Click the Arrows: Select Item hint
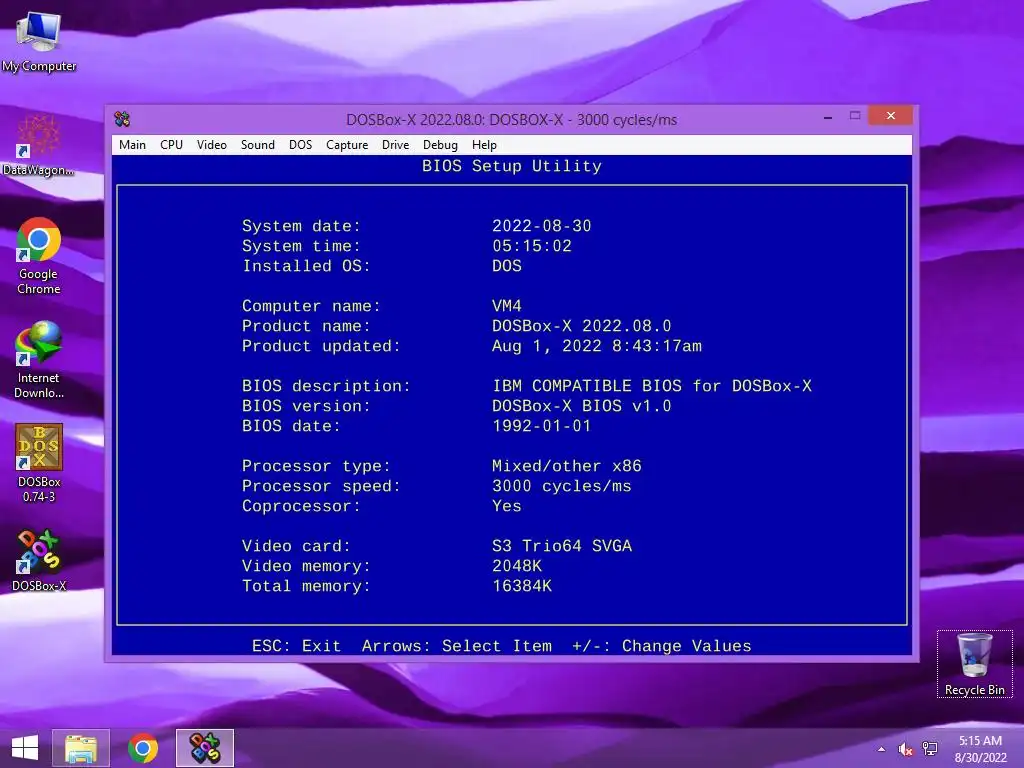The height and width of the screenshot is (768, 1024). click(x=456, y=646)
